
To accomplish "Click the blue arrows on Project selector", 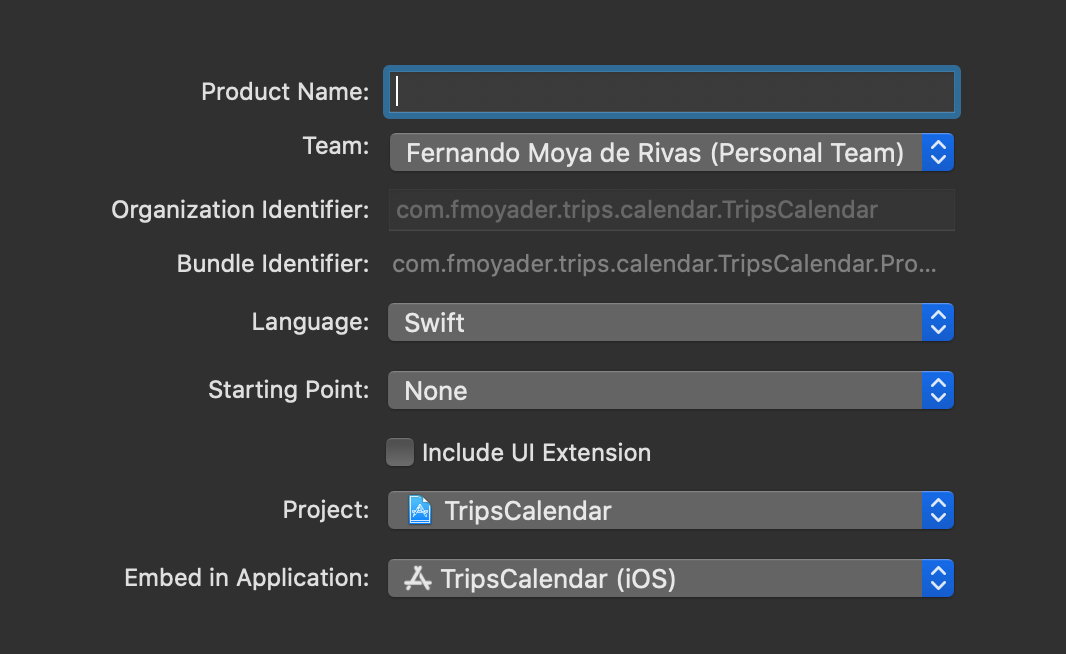I will coord(937,511).
